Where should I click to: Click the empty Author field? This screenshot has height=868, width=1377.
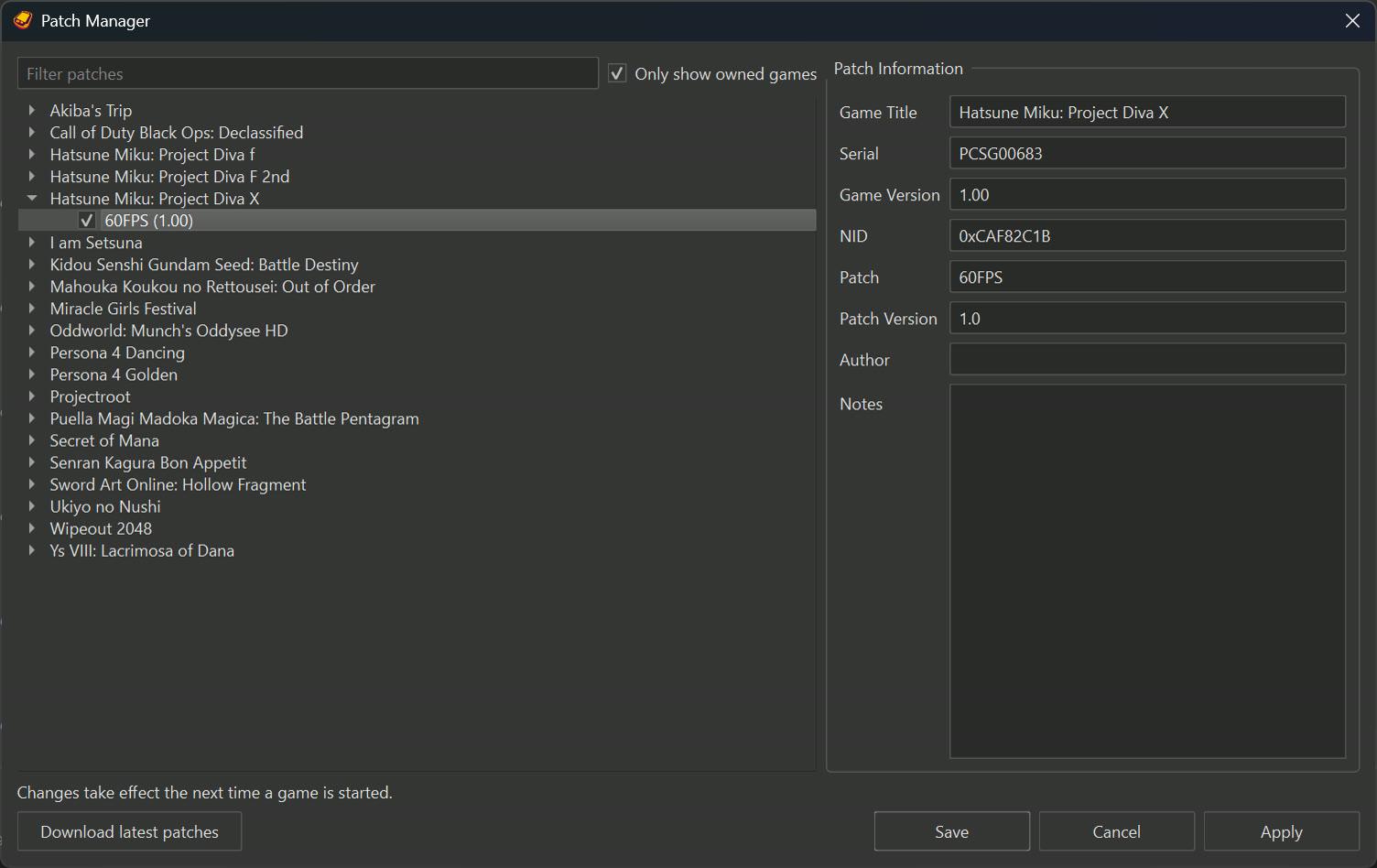pyautogui.click(x=1147, y=359)
